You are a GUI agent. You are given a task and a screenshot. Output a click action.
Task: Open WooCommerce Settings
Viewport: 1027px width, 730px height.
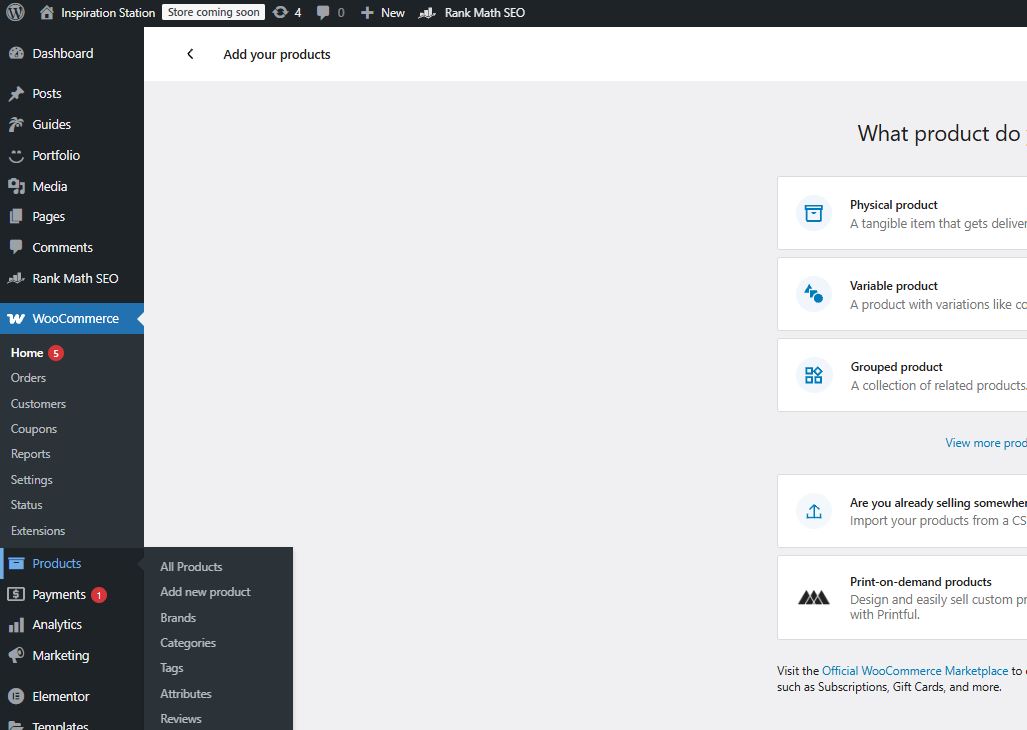(31, 480)
